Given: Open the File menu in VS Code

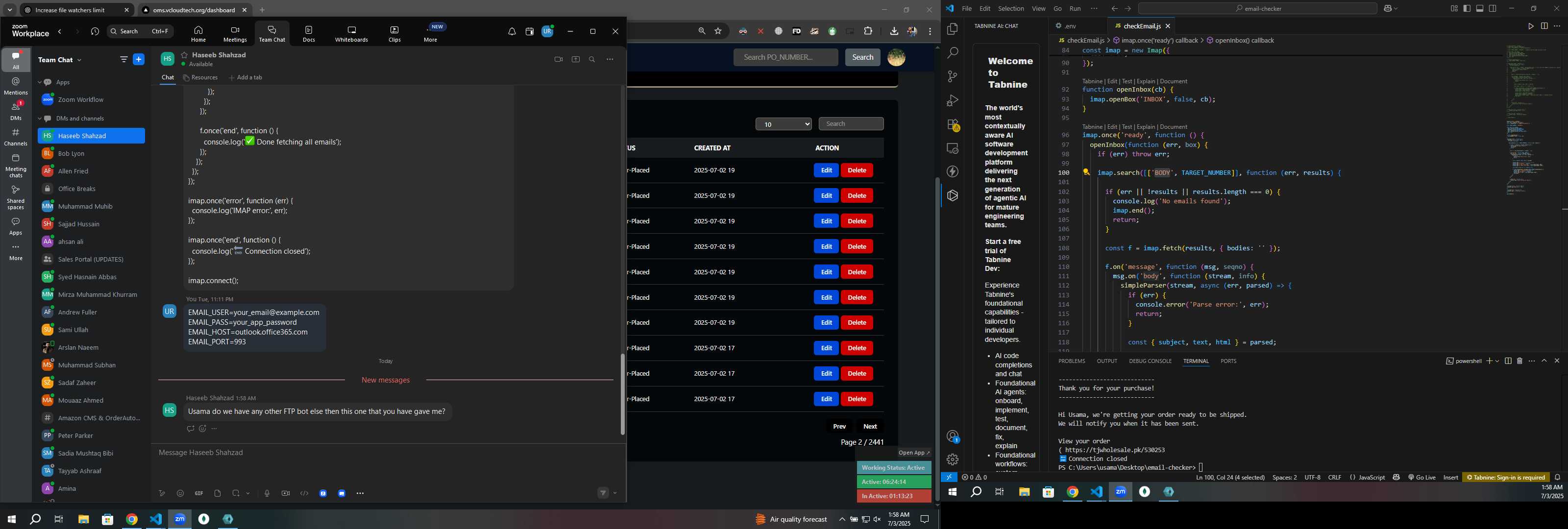Looking at the screenshot, I should point(967,8).
